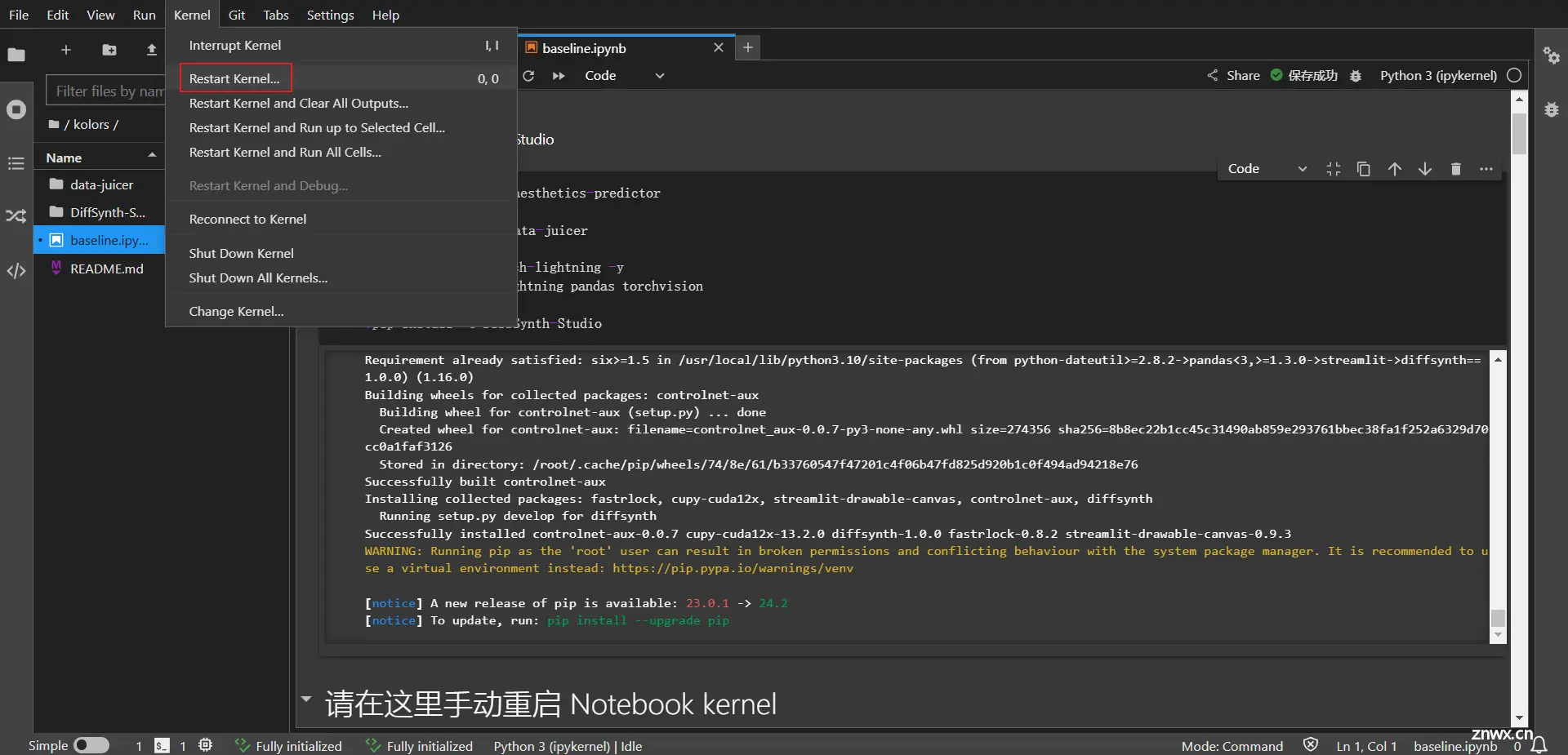Screen dimensions: 1568x755
Task: Open the cell toolbar Code type dropdown
Action: (1267, 169)
